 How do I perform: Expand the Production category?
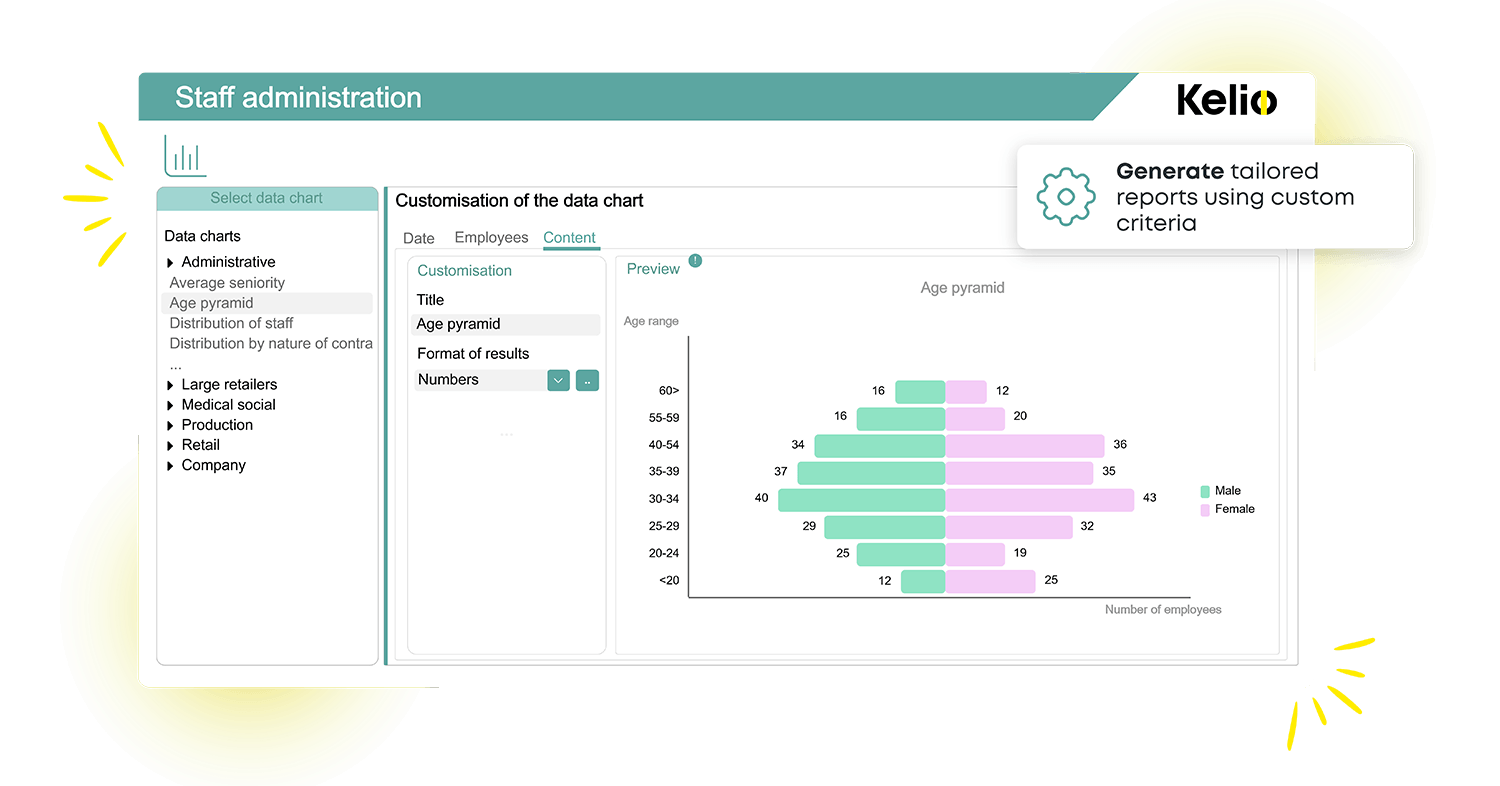coord(171,425)
